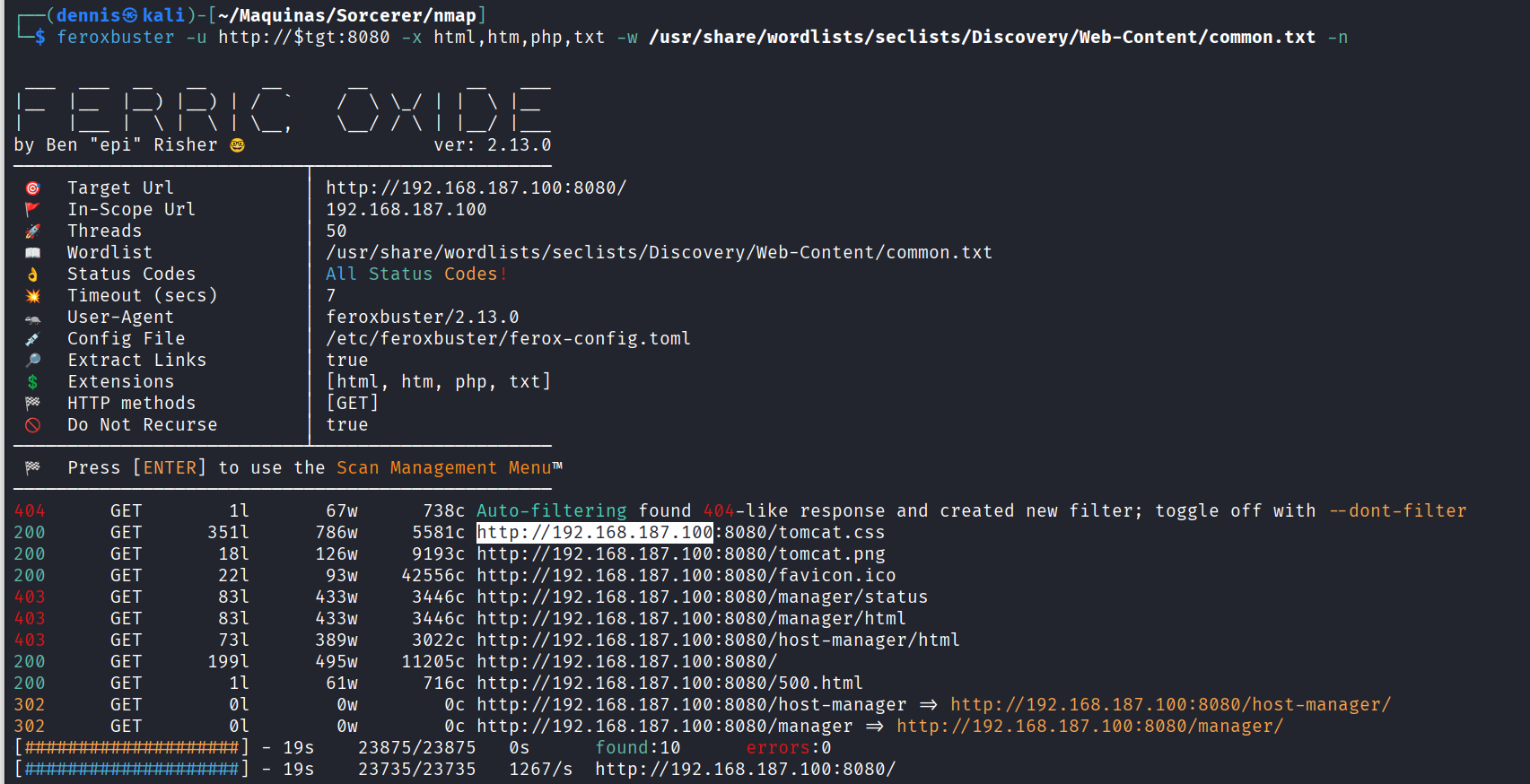This screenshot has height=784, width=1530.
Task: Click the magnifier icon beside Extract Links
Action: coord(33,361)
